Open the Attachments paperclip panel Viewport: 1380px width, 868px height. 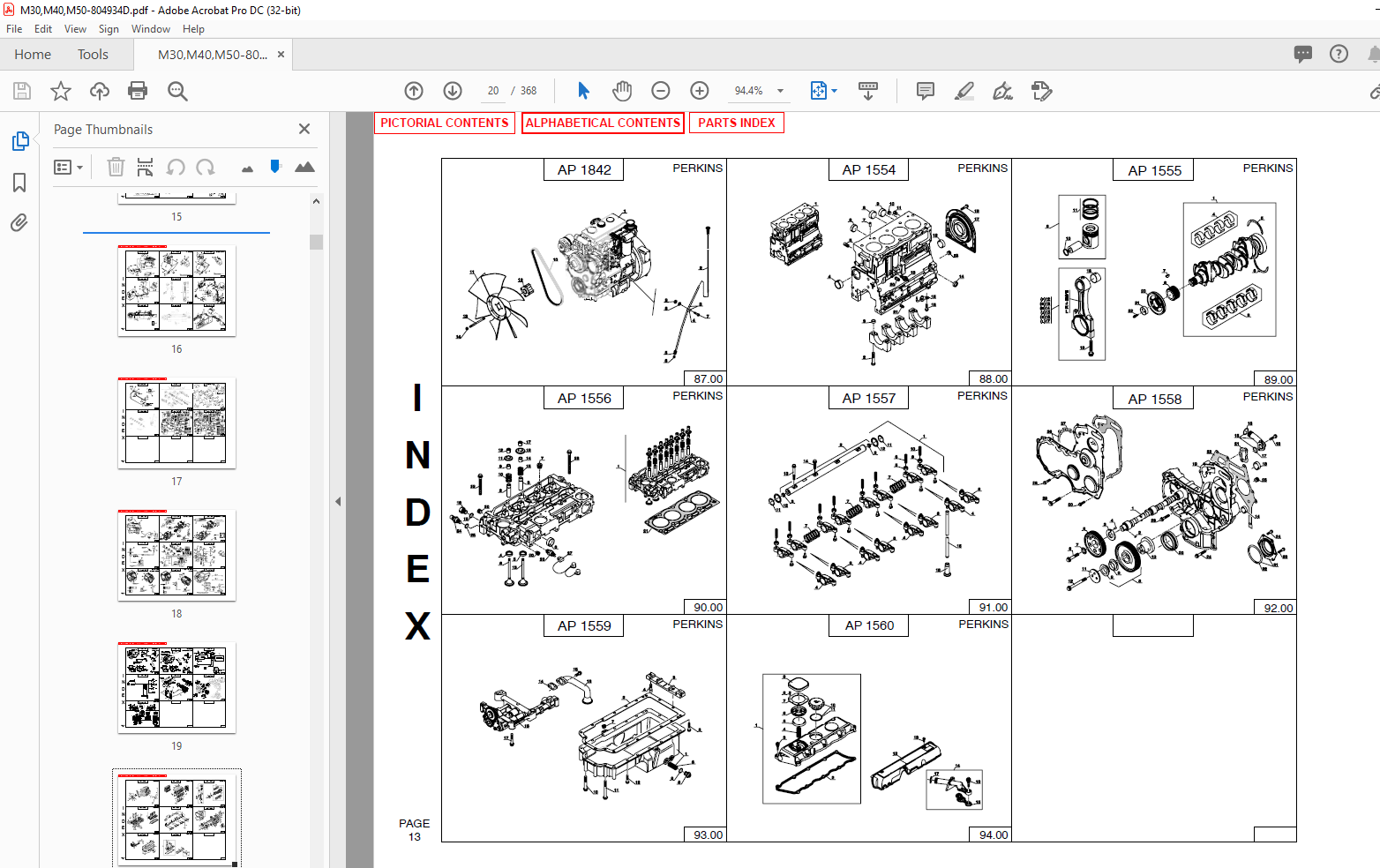click(19, 222)
